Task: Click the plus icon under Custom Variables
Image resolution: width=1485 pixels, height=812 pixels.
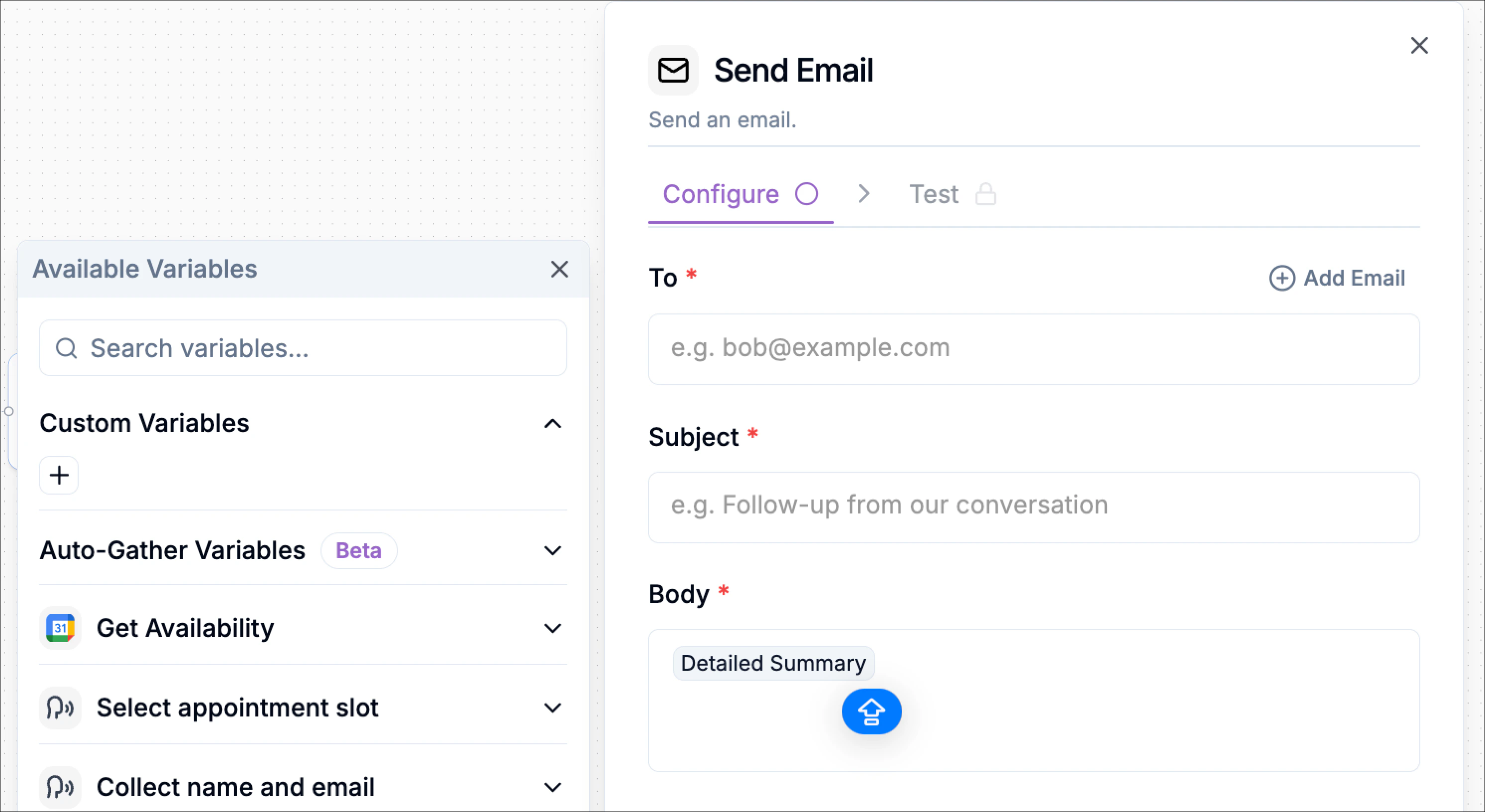Action: 58,474
